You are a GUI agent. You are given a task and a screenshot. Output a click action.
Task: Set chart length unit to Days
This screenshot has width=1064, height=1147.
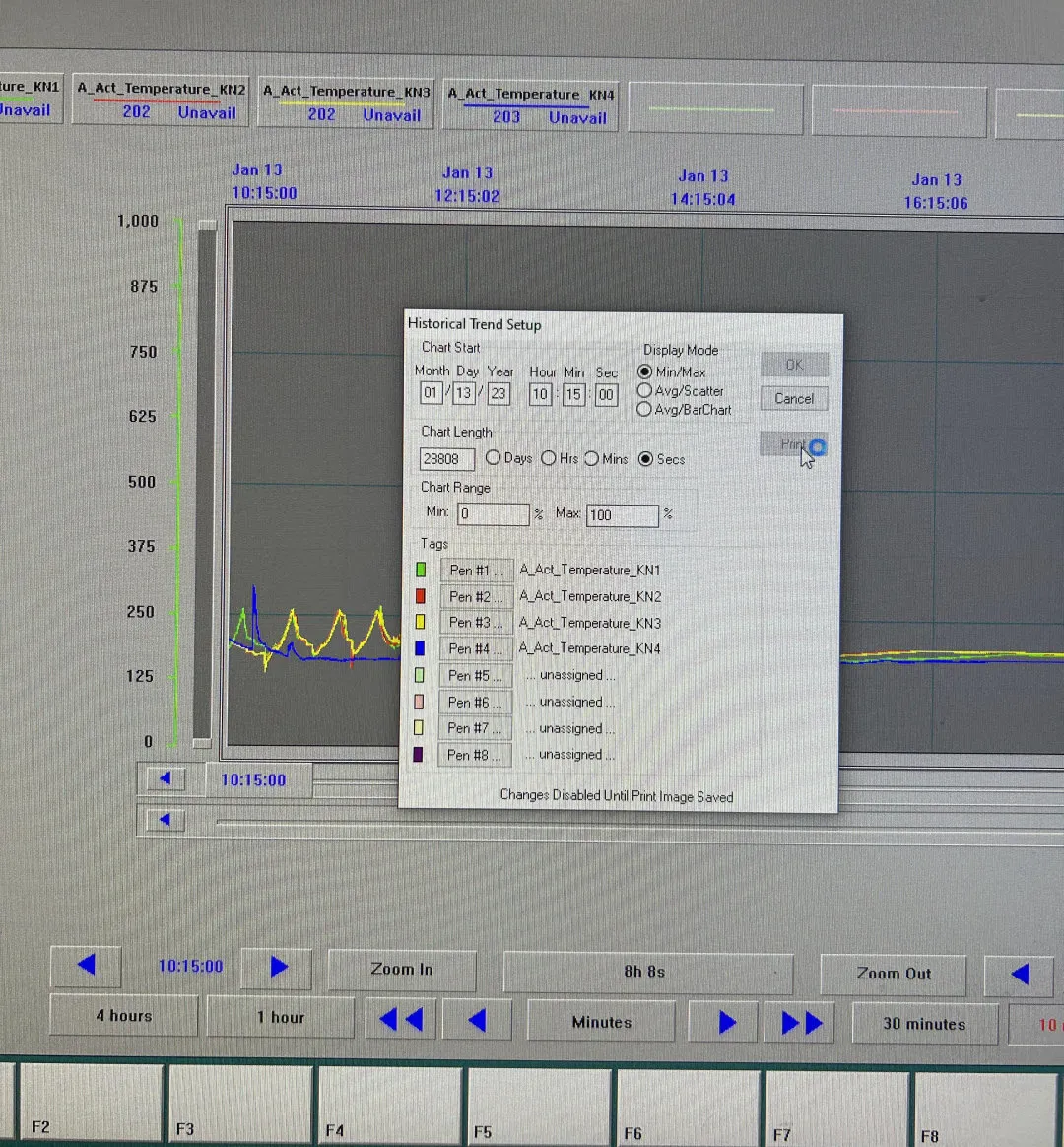click(x=493, y=458)
